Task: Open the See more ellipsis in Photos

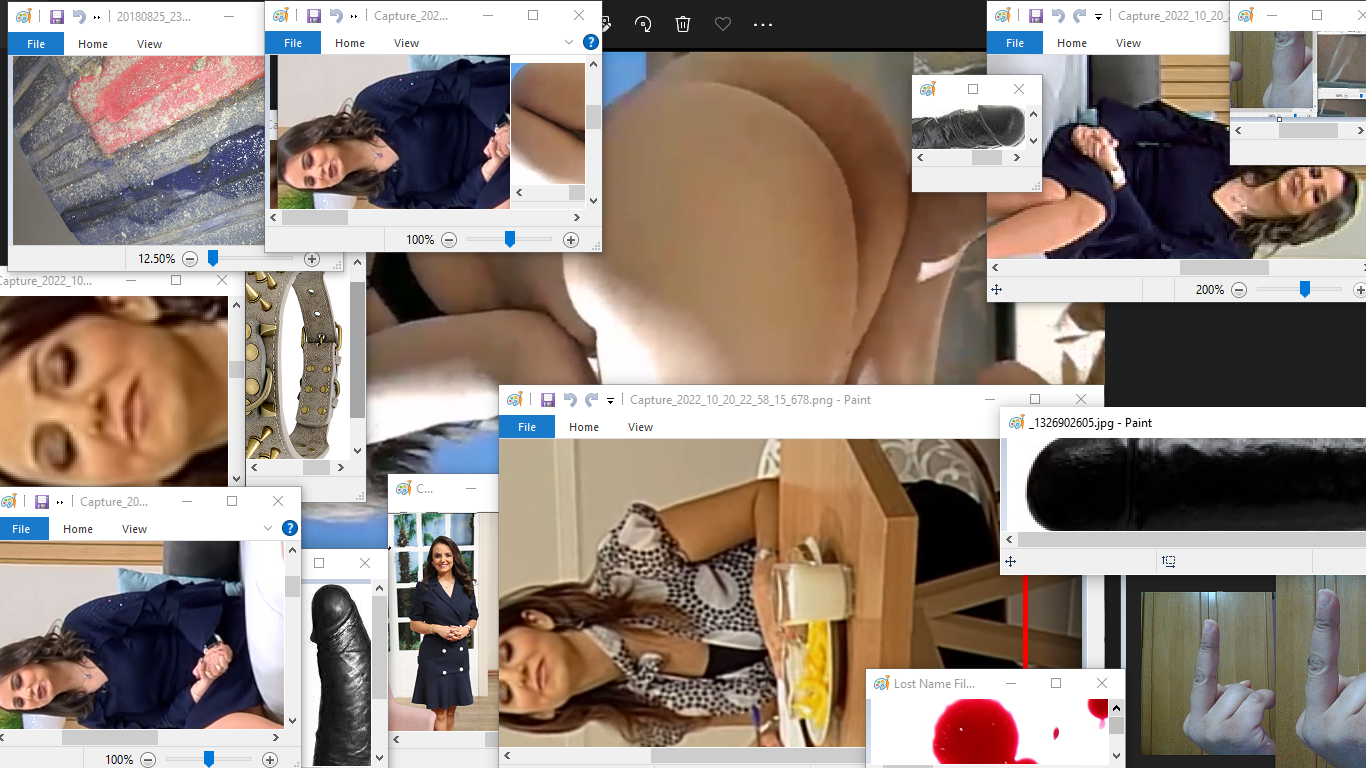Action: tap(763, 24)
